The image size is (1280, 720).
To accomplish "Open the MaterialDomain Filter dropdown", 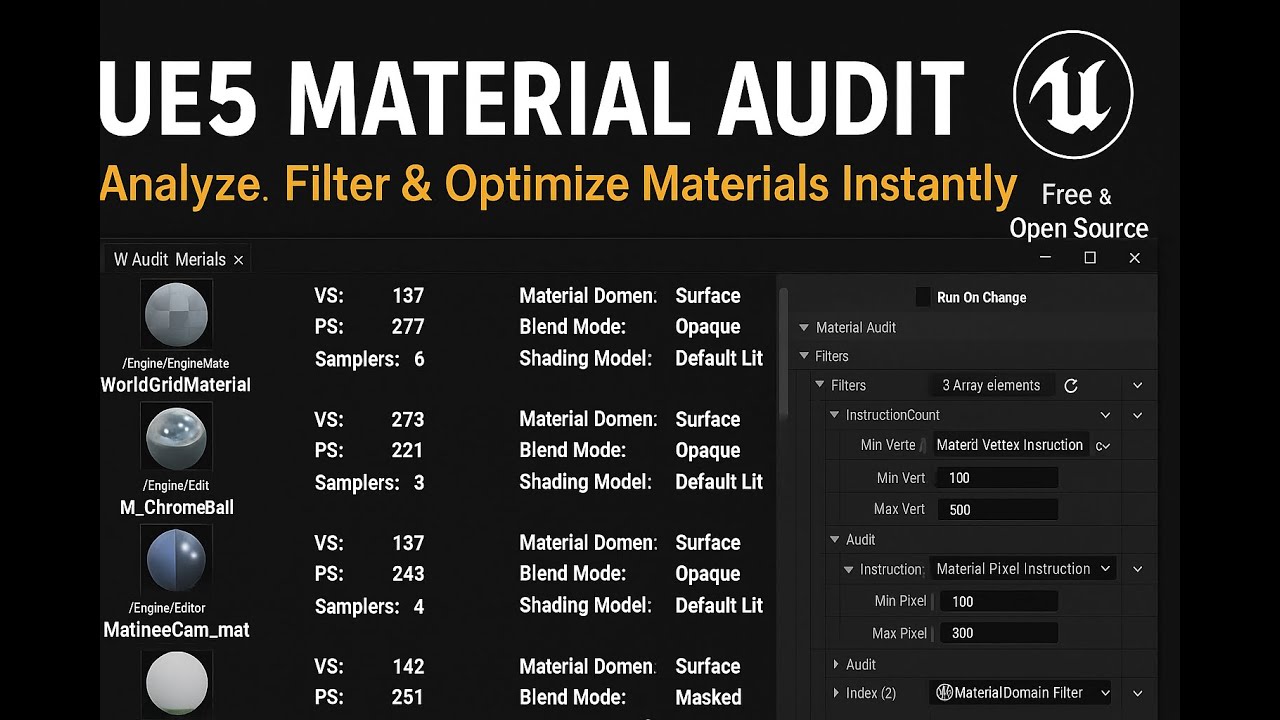I will [1022, 692].
